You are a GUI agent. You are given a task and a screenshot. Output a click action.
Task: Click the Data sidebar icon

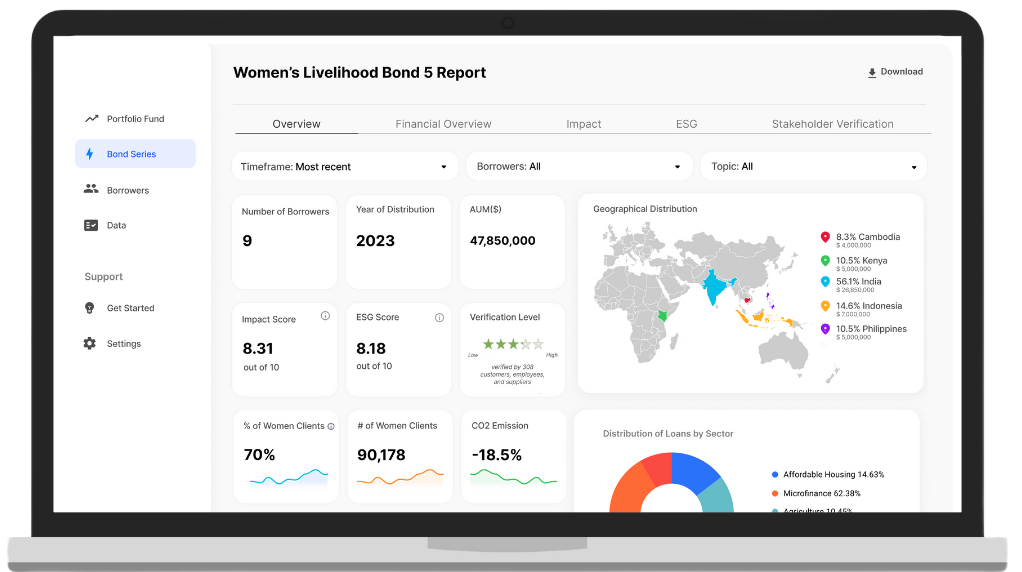pos(91,225)
